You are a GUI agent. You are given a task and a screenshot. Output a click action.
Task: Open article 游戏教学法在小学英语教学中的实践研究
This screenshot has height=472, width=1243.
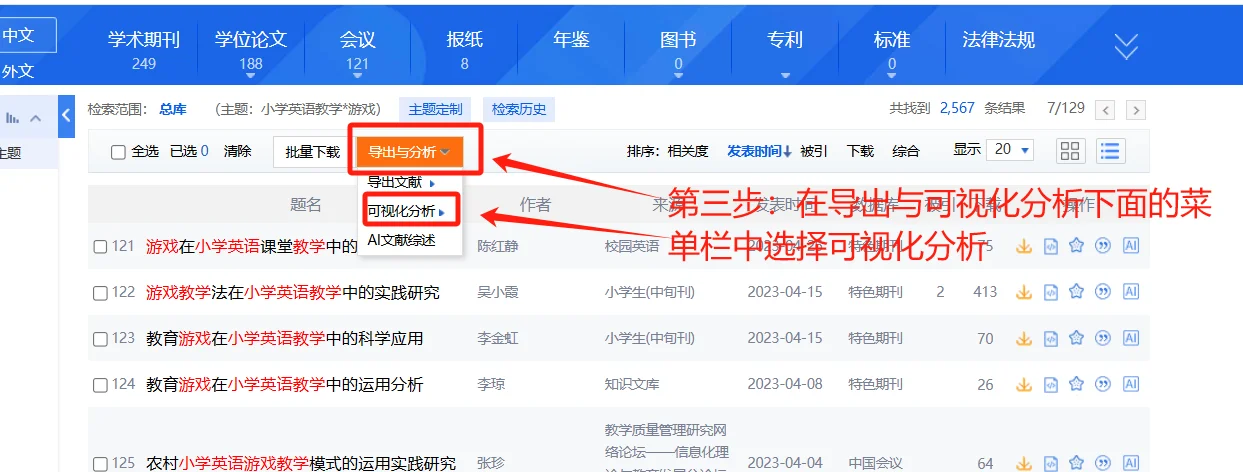point(293,293)
